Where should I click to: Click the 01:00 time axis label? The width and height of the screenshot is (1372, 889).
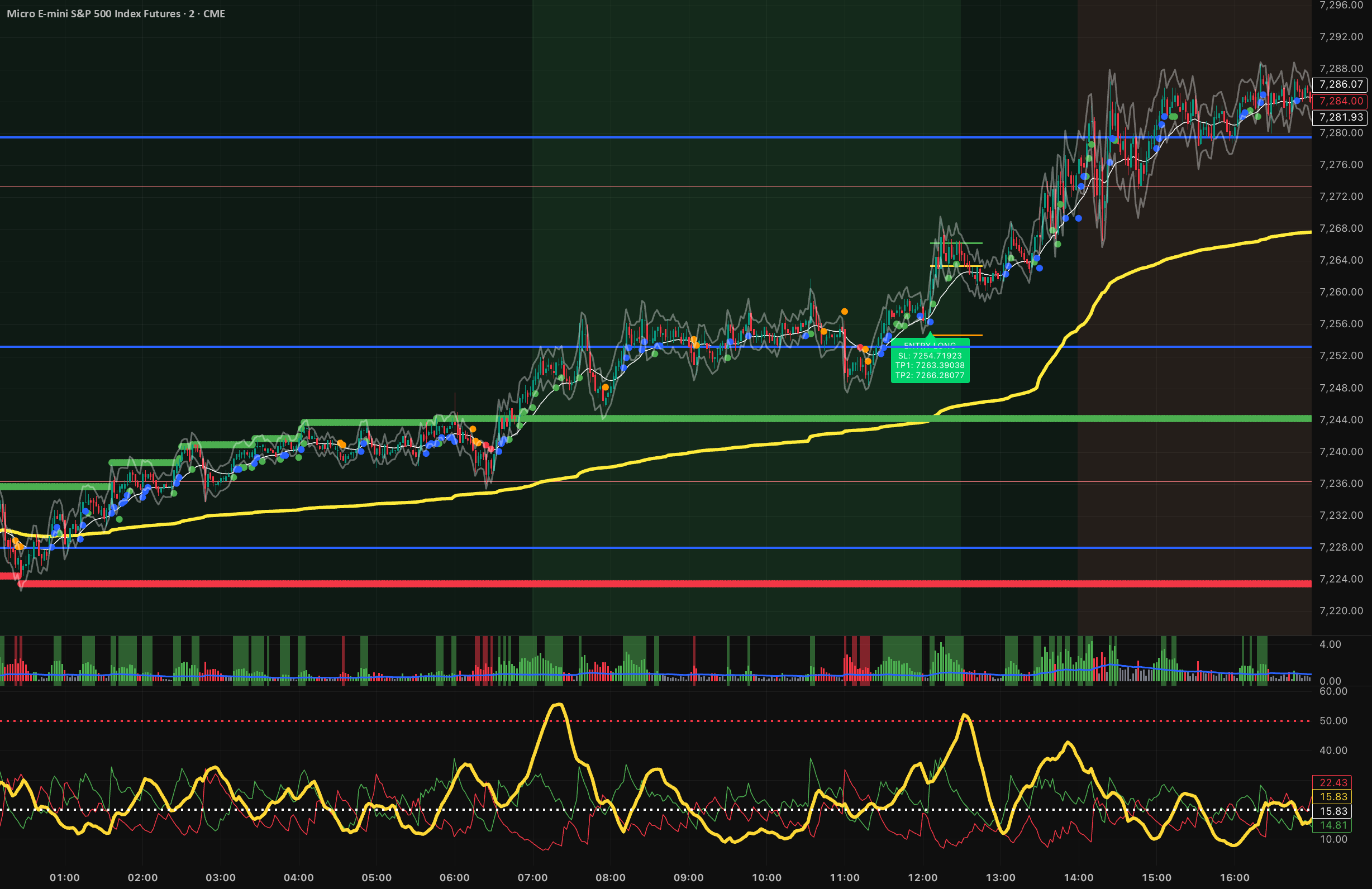65,877
